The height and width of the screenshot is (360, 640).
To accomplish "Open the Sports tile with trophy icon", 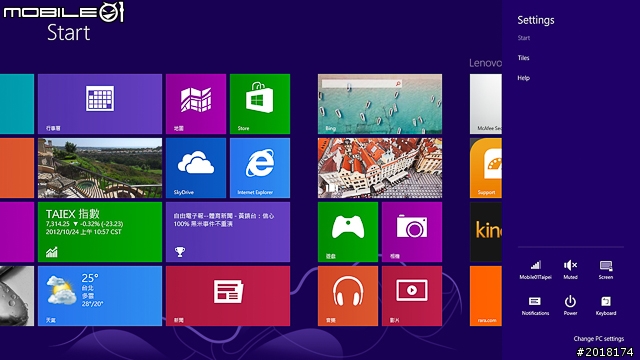I will [228, 232].
